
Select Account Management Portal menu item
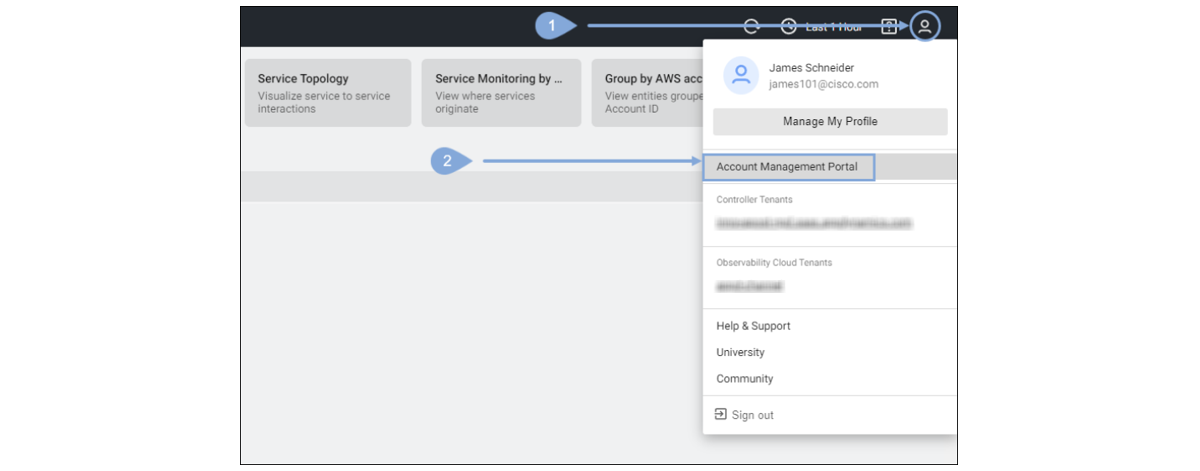pos(787,167)
